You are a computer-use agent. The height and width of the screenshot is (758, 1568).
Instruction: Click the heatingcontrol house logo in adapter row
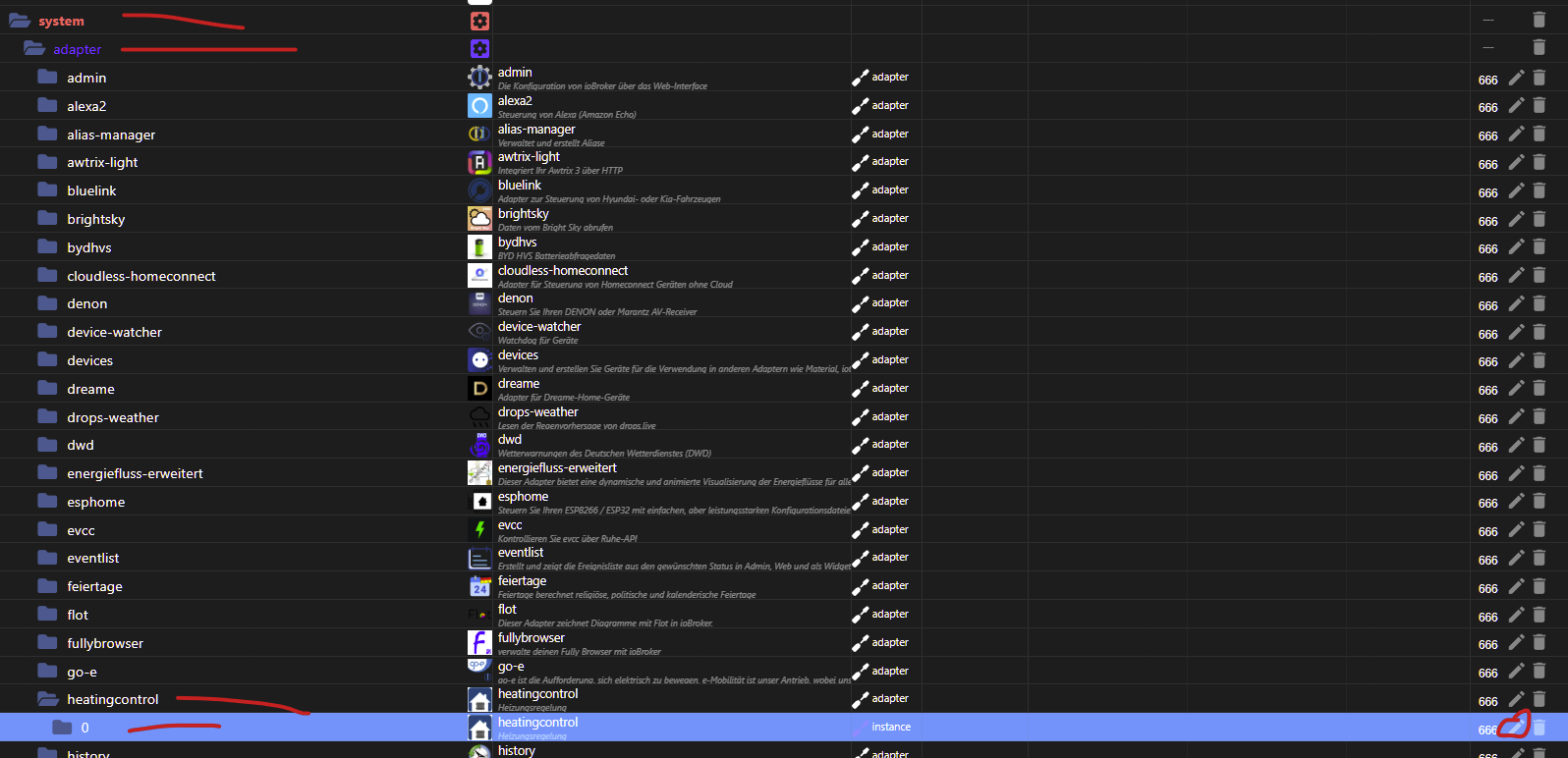(479, 699)
